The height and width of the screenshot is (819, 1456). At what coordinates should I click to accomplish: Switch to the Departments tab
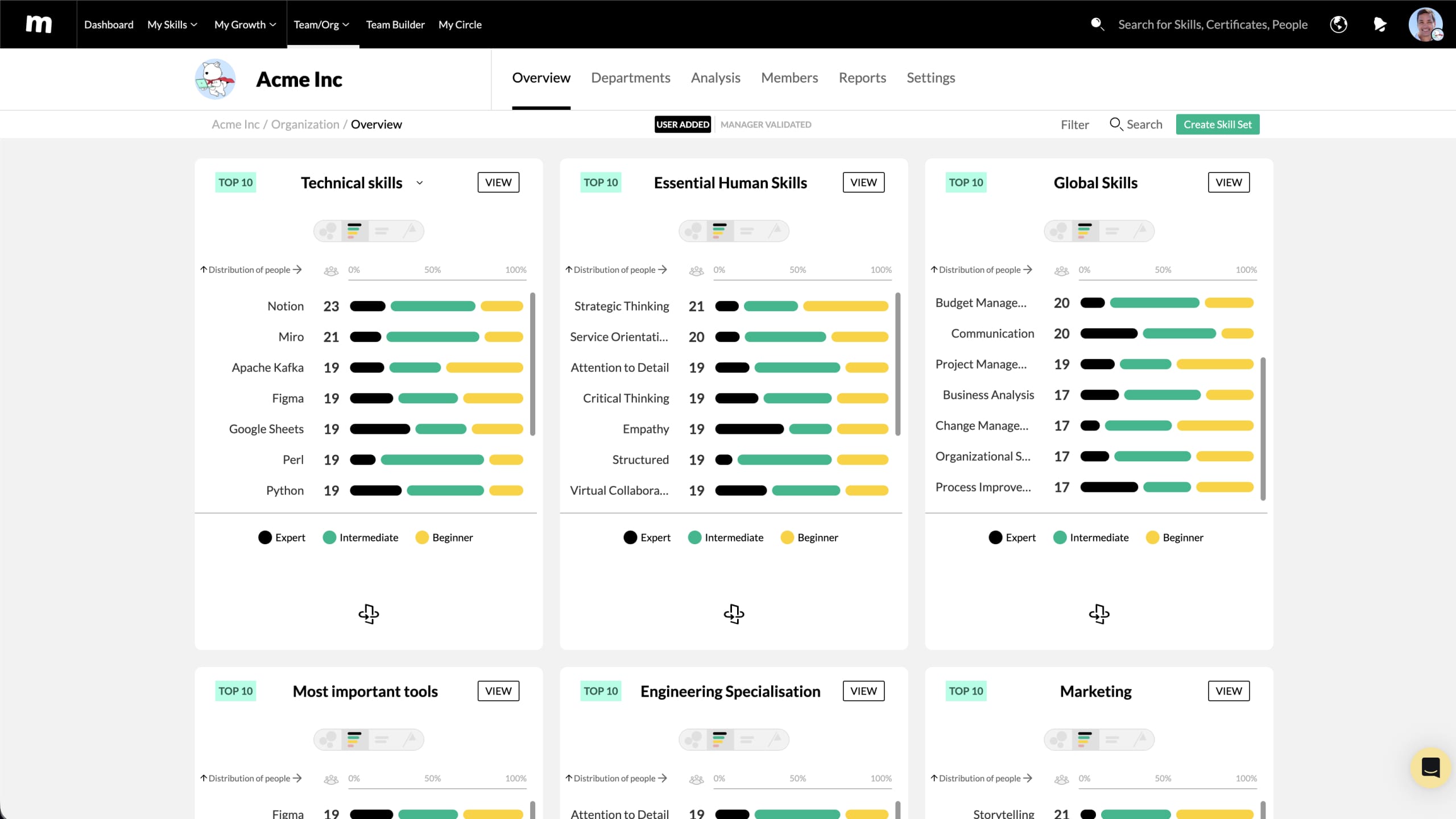pyautogui.click(x=630, y=78)
